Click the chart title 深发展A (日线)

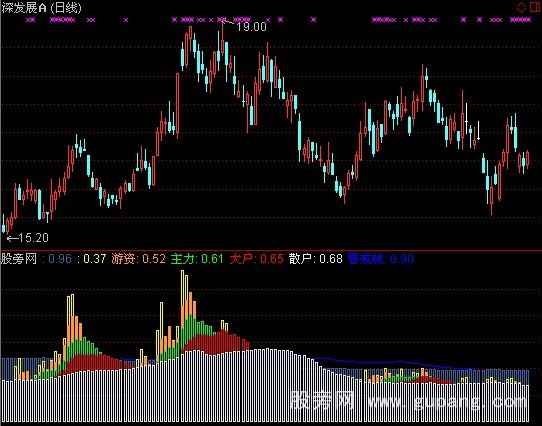41,8
